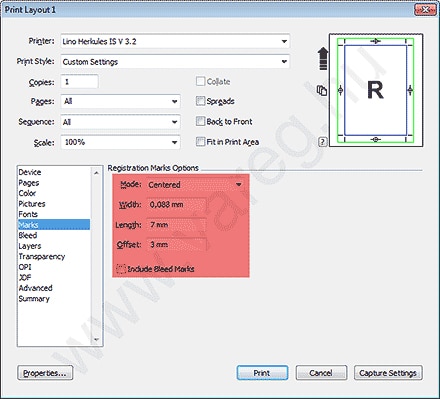This screenshot has width=440, height=399.
Task: Close the Print Layout 1 dialog
Action: tap(425, 10)
